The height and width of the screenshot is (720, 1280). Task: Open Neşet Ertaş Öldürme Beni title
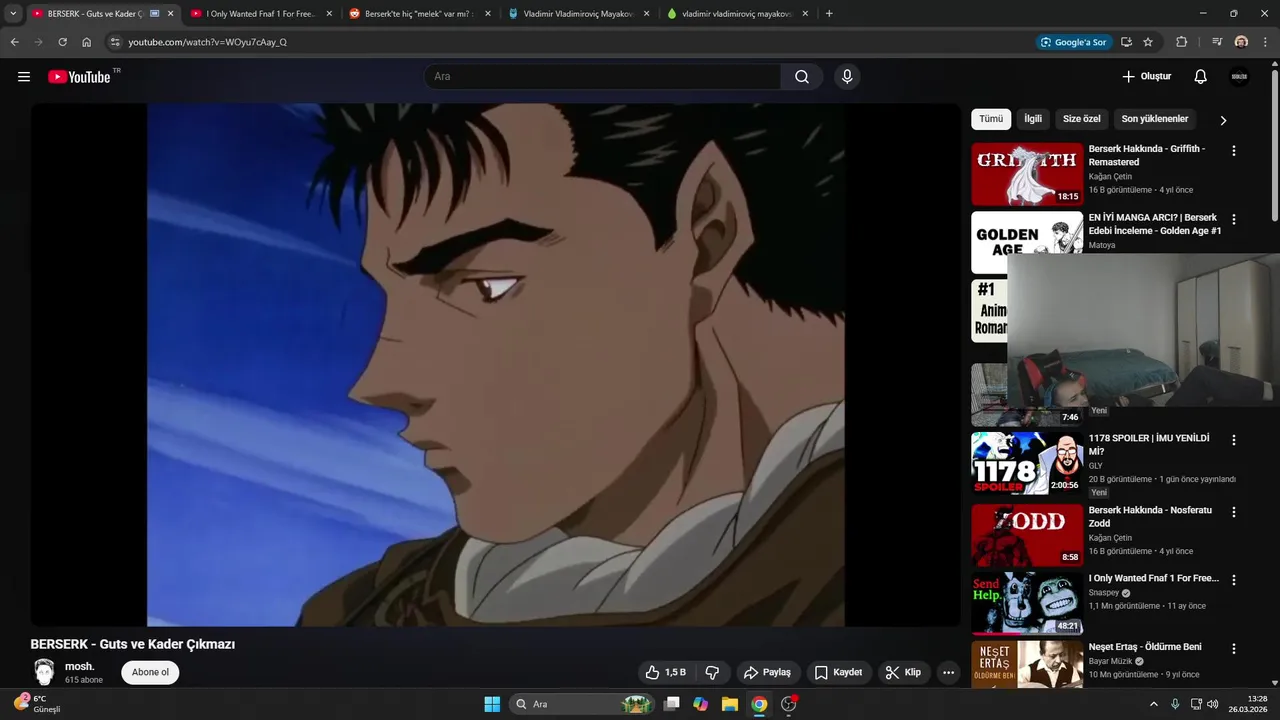[1145, 647]
